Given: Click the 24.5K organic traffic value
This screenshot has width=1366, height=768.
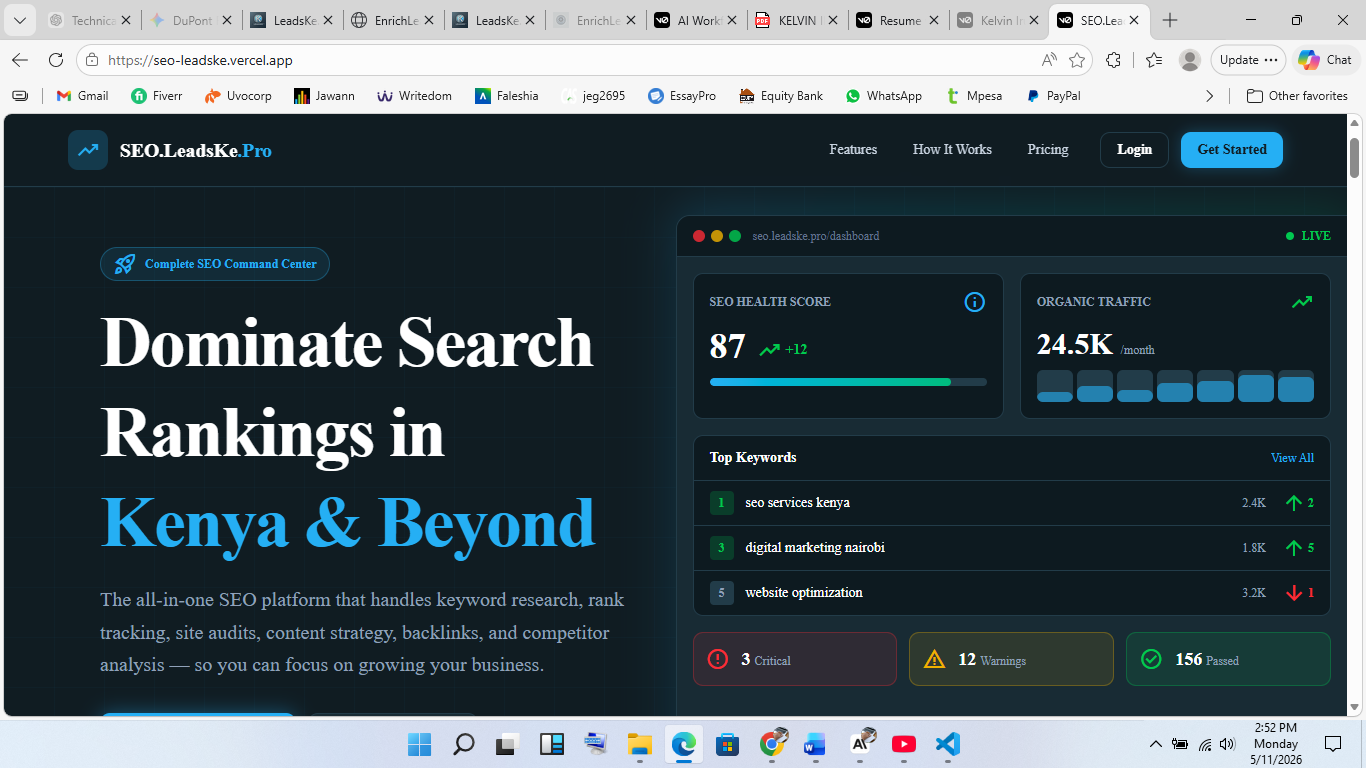Looking at the screenshot, I should click(1075, 345).
